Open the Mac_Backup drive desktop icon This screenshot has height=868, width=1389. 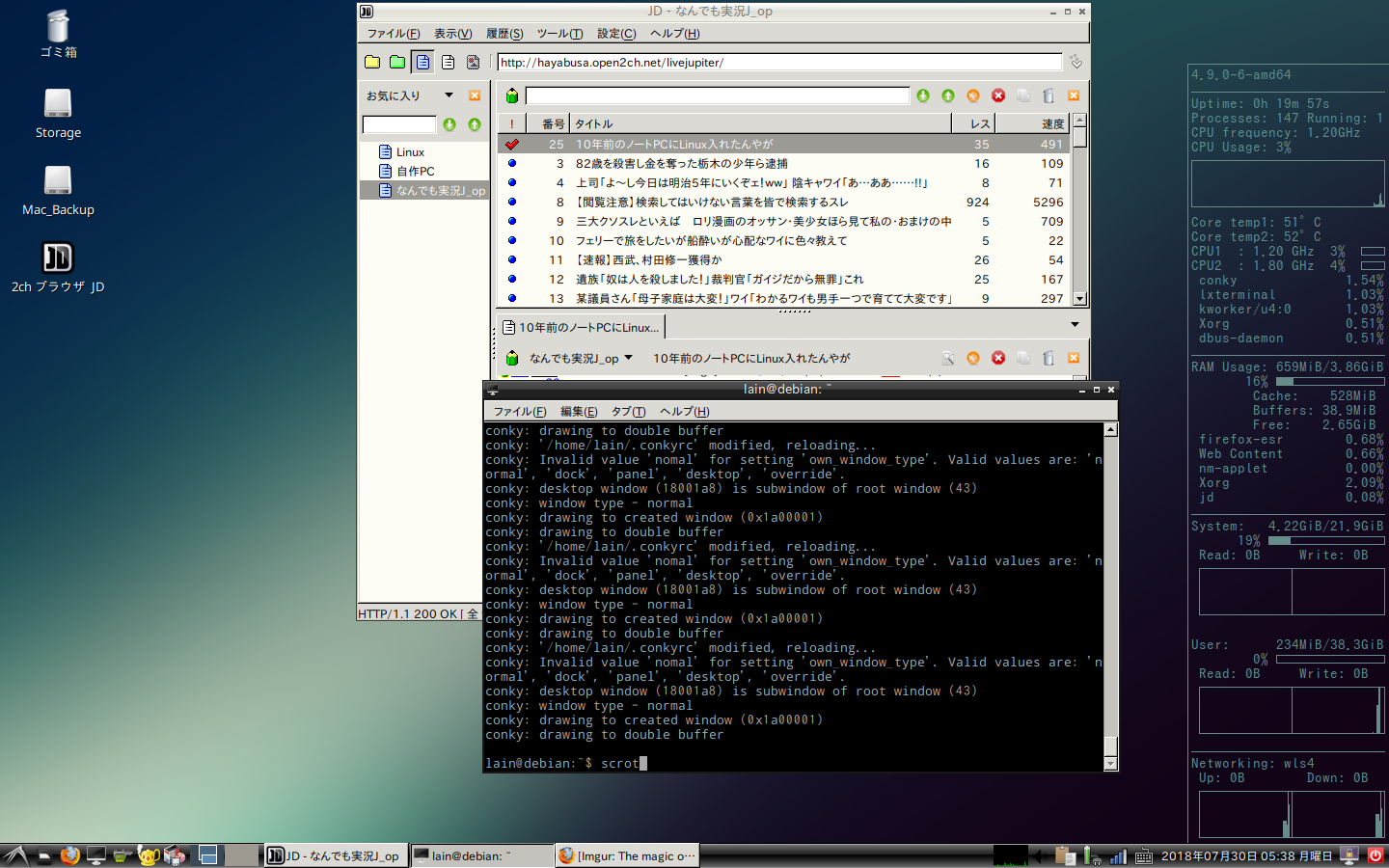pyautogui.click(x=58, y=190)
